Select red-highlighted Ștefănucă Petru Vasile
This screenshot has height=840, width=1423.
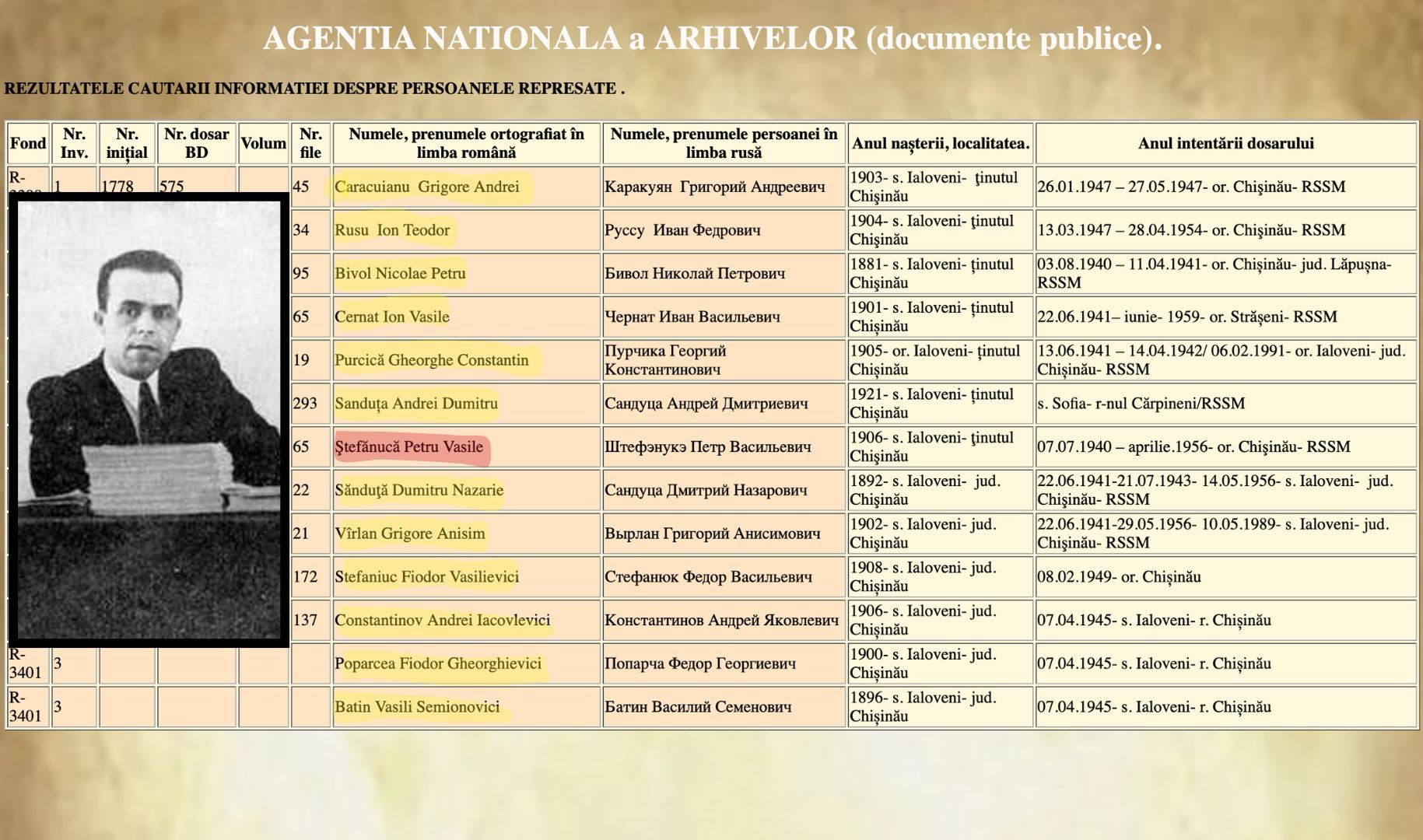409,447
